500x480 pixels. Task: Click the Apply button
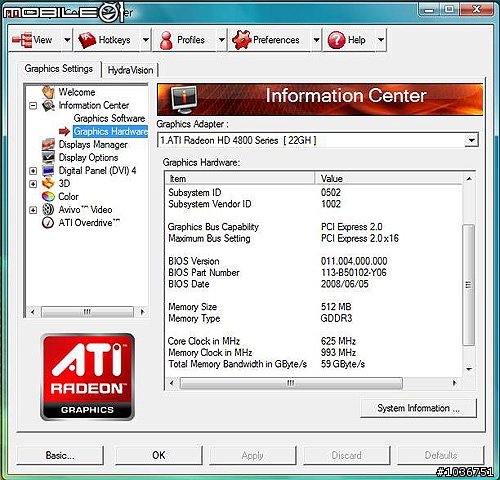(252, 455)
